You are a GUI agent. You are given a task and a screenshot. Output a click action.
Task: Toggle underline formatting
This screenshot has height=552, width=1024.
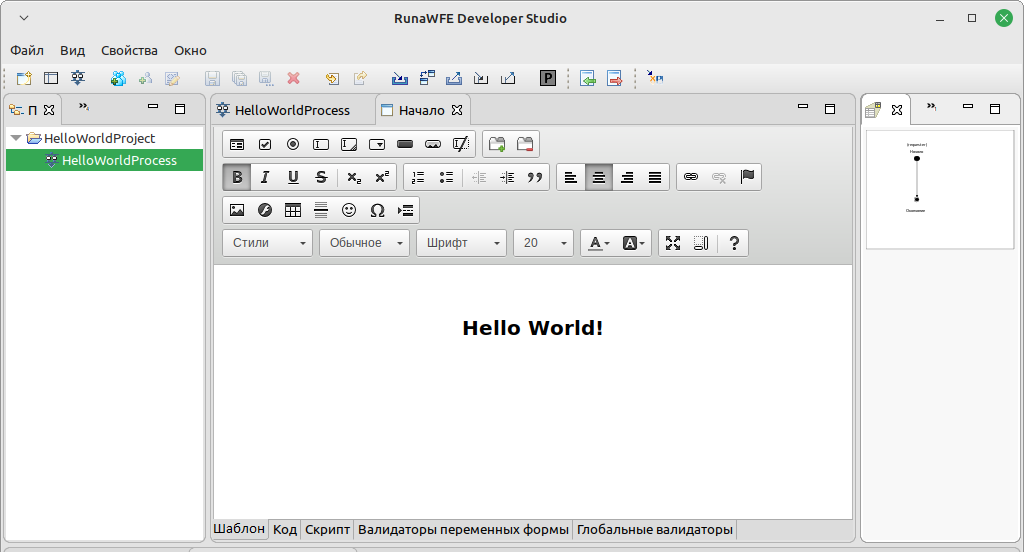tap(293, 177)
